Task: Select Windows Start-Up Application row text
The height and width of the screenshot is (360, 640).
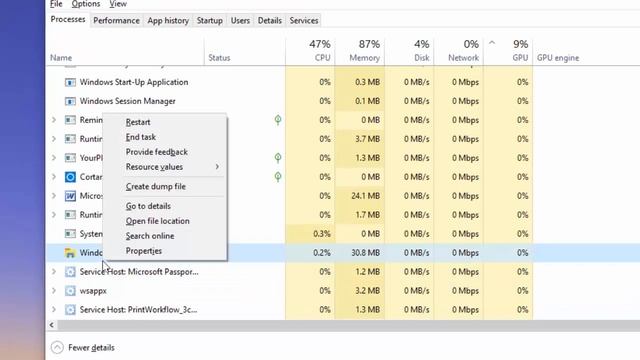Action: tap(134, 82)
